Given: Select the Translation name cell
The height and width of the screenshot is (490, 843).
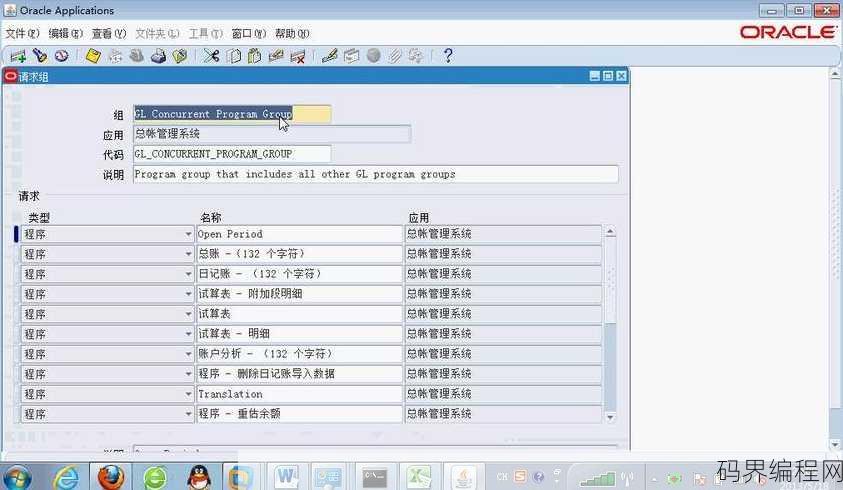Looking at the screenshot, I should click(x=299, y=394).
